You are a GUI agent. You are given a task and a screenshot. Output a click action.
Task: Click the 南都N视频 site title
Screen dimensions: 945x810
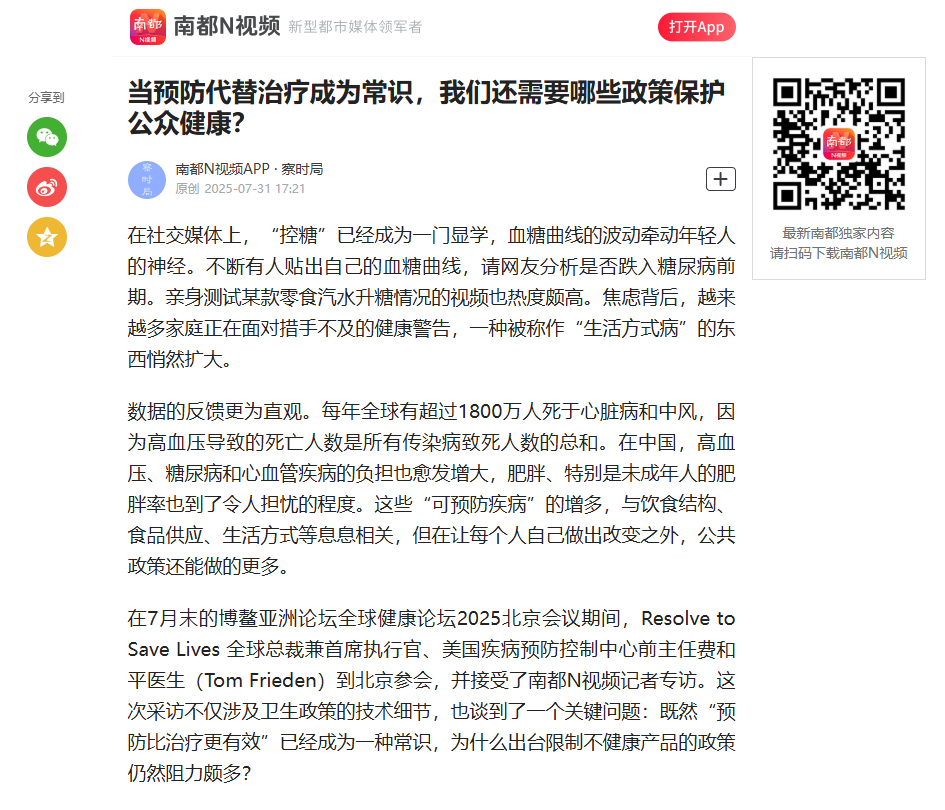227,27
